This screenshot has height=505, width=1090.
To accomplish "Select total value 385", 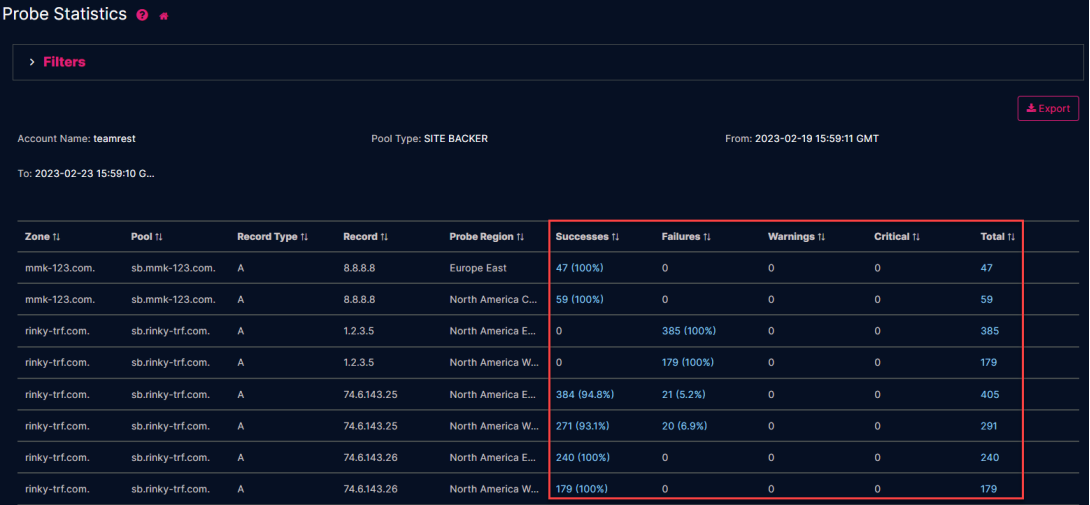I will pyautogui.click(x=989, y=331).
